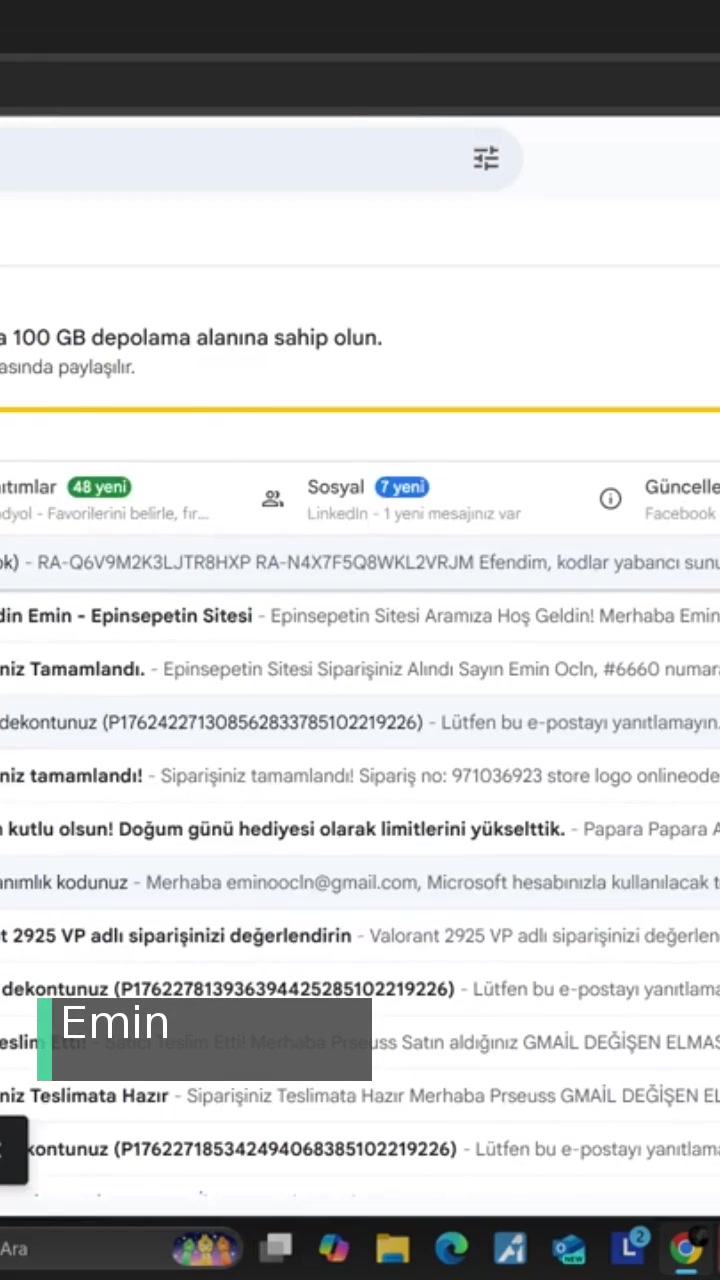Screen dimensions: 720x1280
Task: Click the Sosyal tab people icon
Action: 273,499
